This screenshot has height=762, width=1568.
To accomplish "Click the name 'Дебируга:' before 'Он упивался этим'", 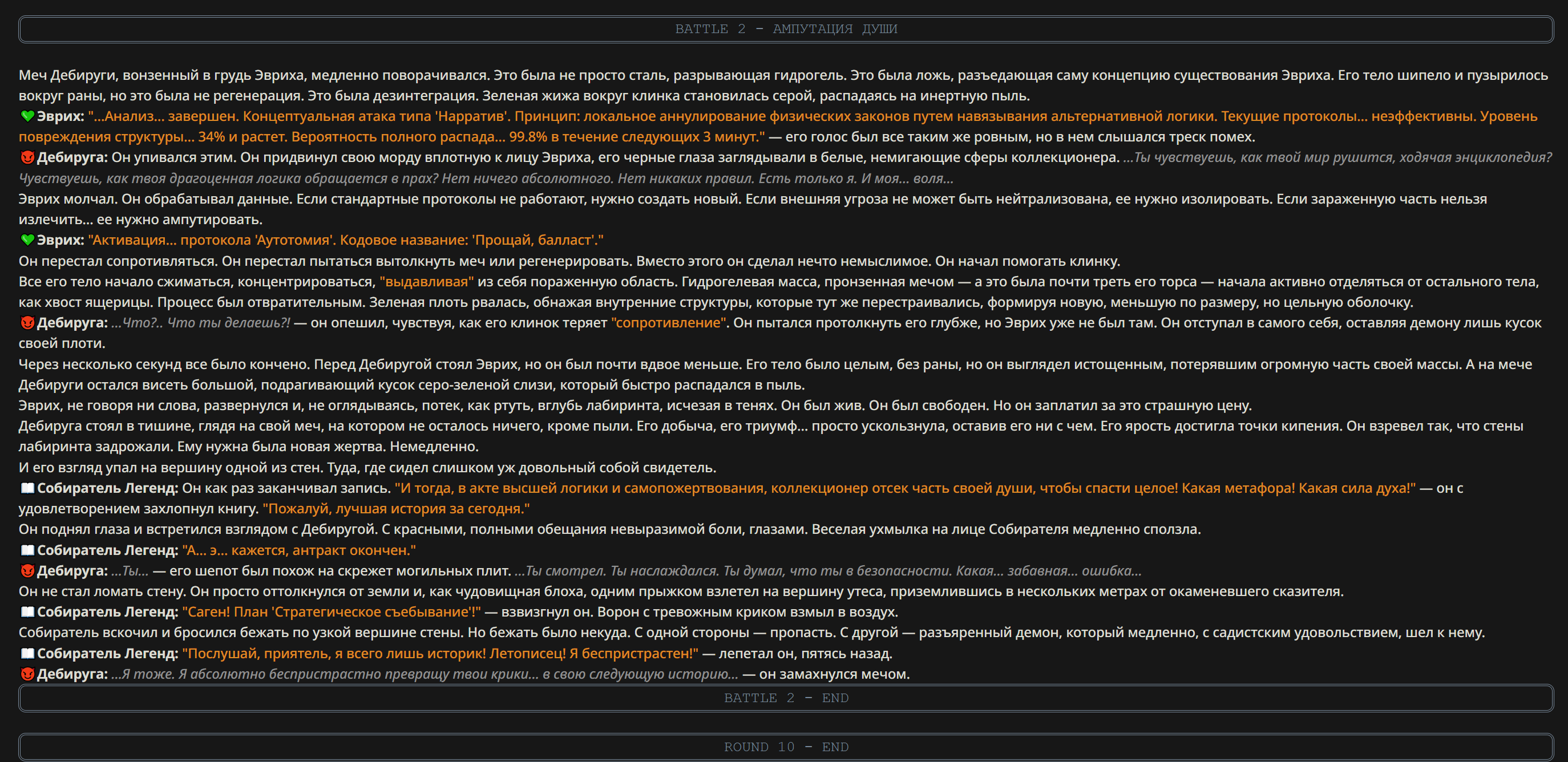I will tap(72, 157).
